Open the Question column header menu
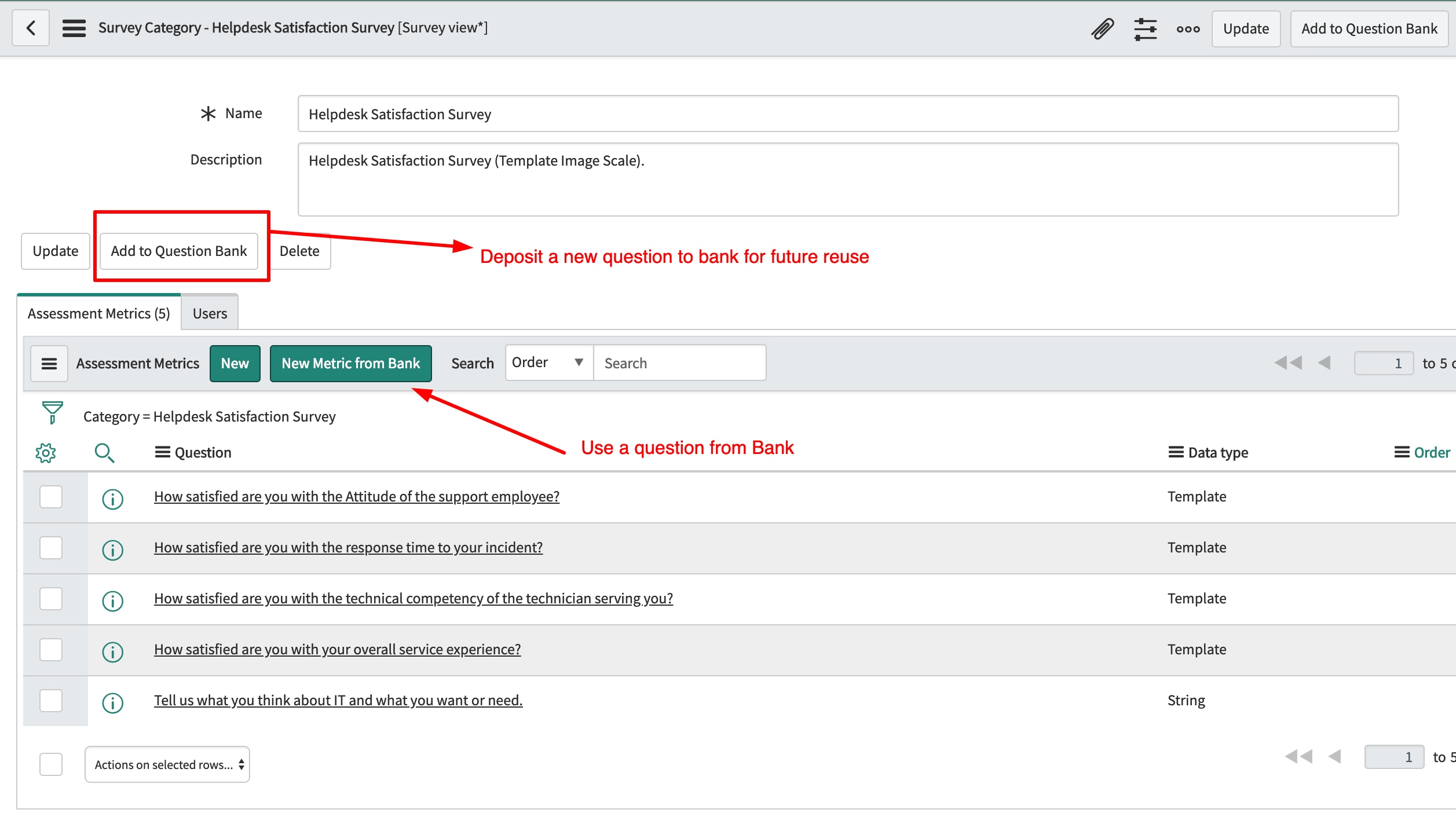 [x=162, y=452]
